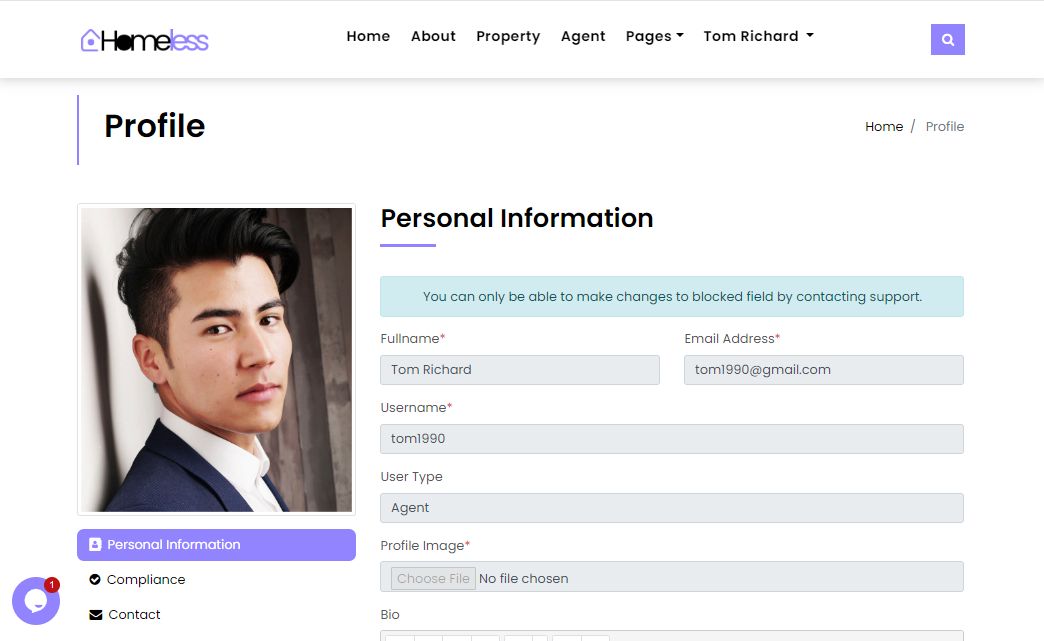Screen dimensions: 1044x641
Task: Click the Personal Information ID card icon
Action: [x=95, y=545]
